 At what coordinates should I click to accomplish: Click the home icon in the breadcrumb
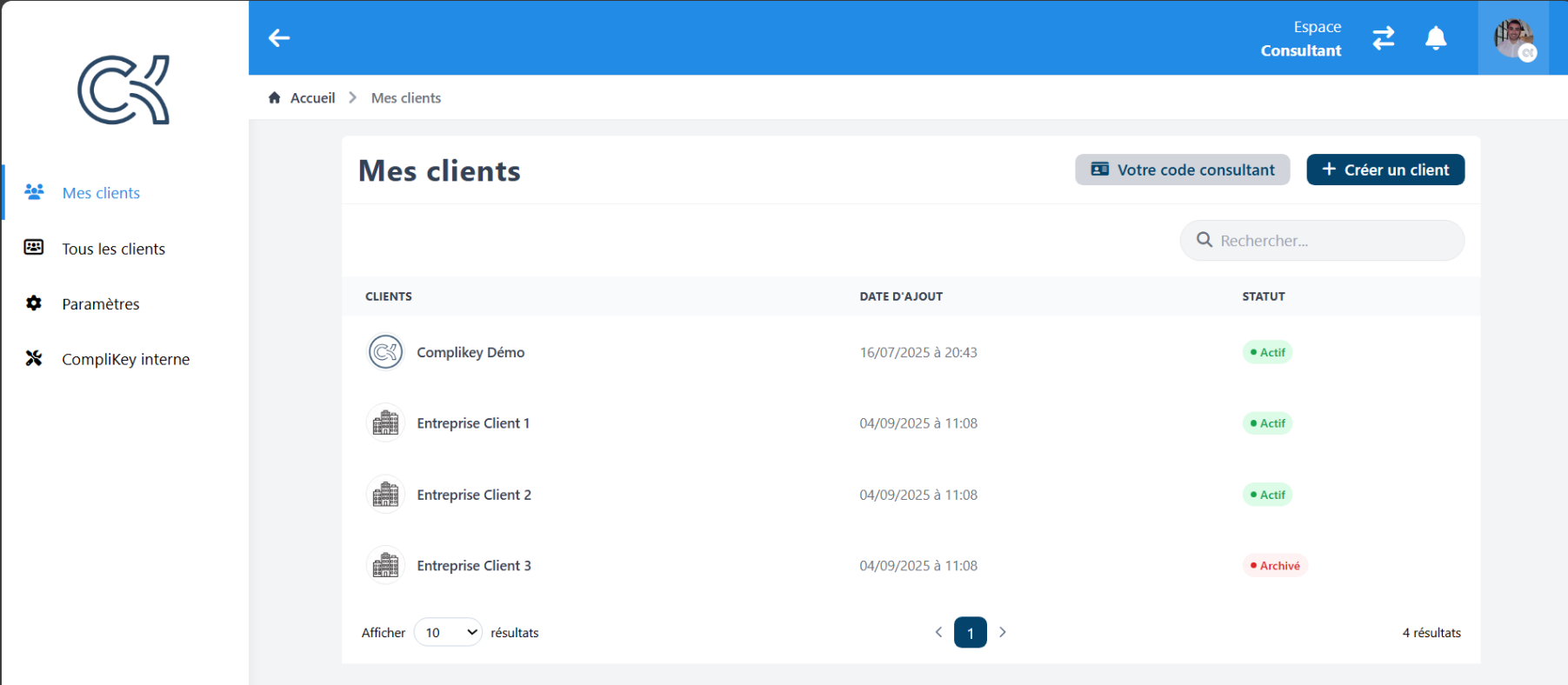click(275, 98)
